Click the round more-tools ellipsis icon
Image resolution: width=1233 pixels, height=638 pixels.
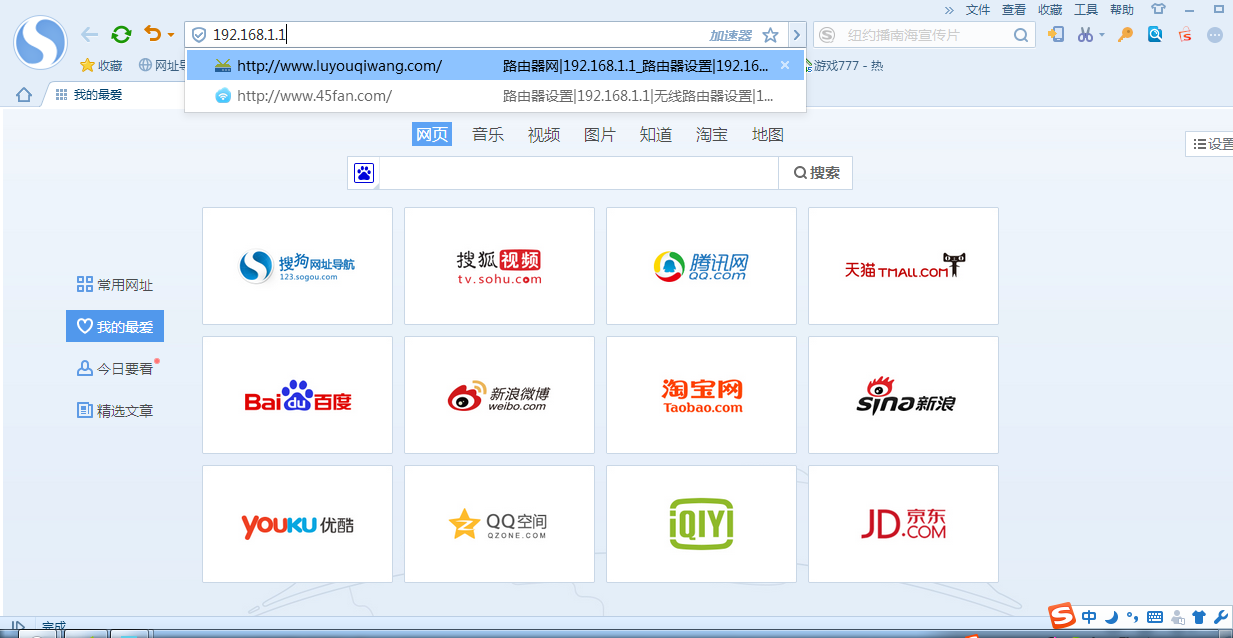coord(1215,34)
